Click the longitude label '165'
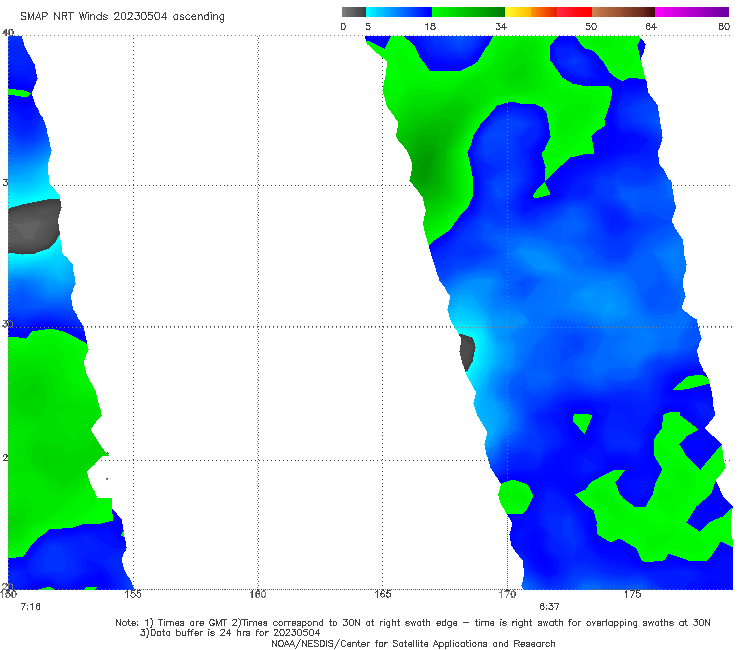740x650 pixels. pos(382,594)
